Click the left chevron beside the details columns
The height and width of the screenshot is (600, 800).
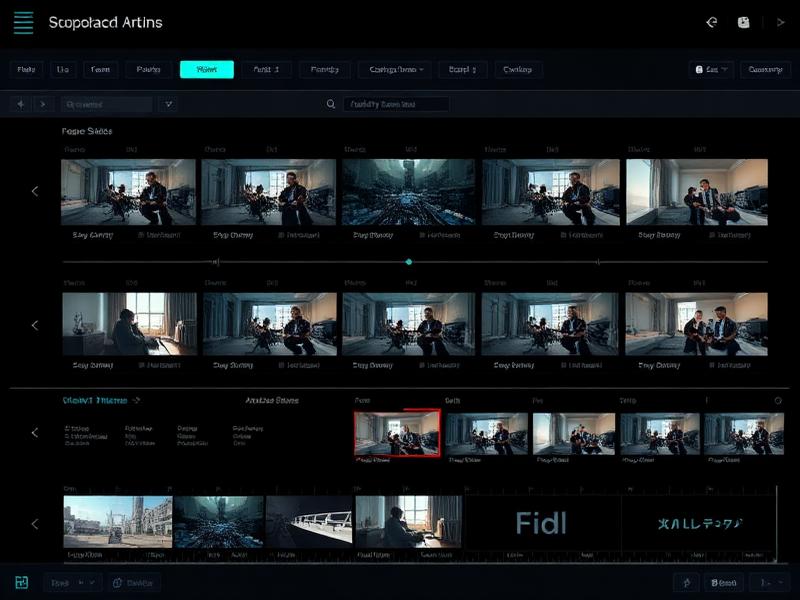[x=35, y=433]
